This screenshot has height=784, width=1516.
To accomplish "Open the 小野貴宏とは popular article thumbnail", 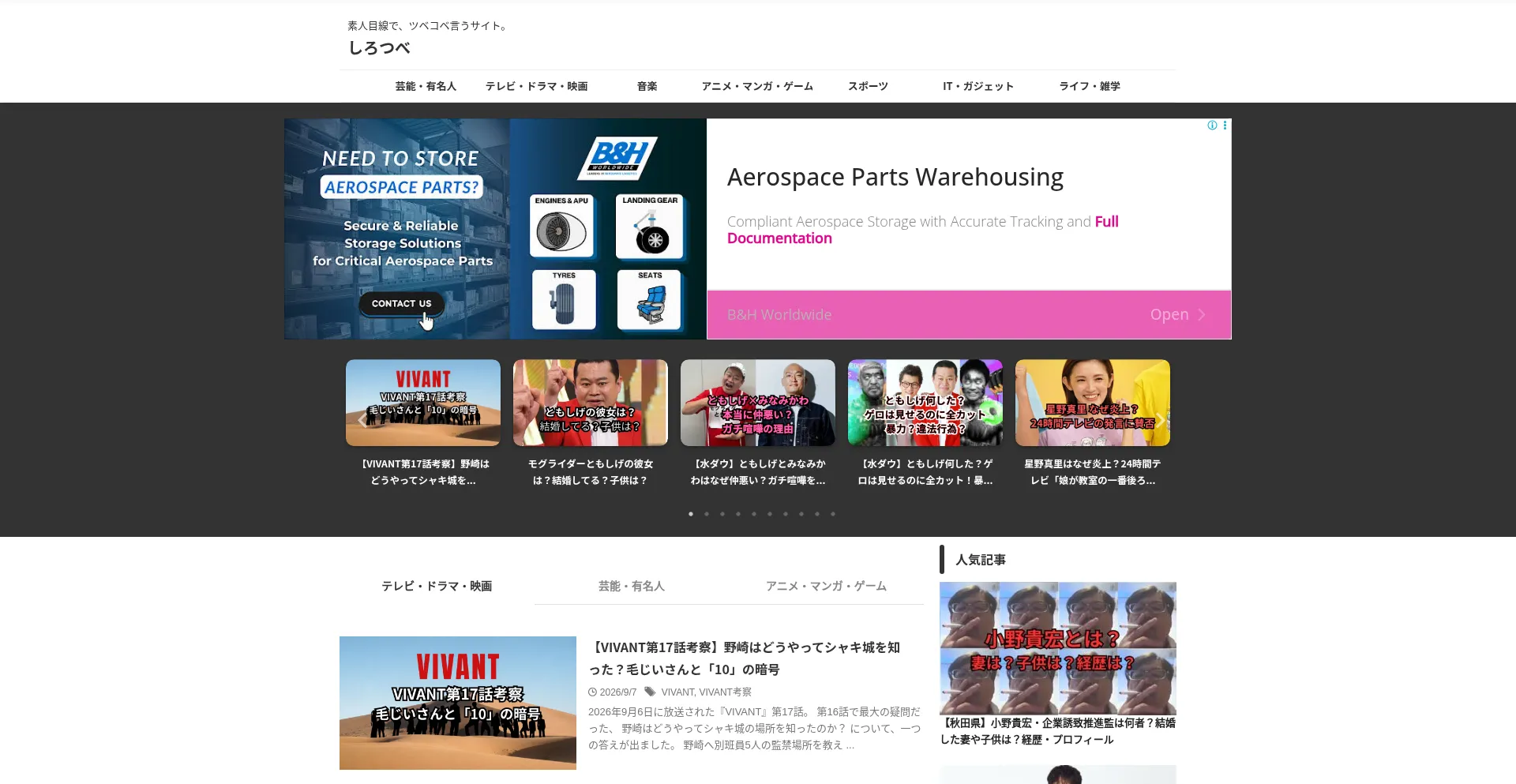I will pyautogui.click(x=1058, y=648).
